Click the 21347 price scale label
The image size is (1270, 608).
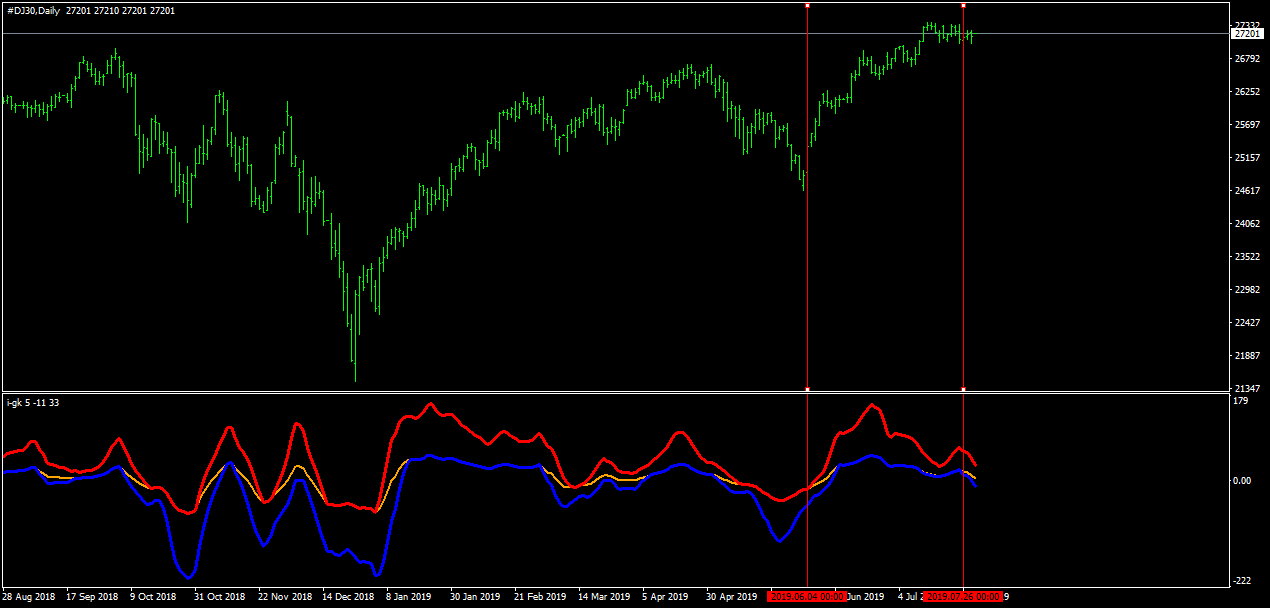click(x=1247, y=389)
